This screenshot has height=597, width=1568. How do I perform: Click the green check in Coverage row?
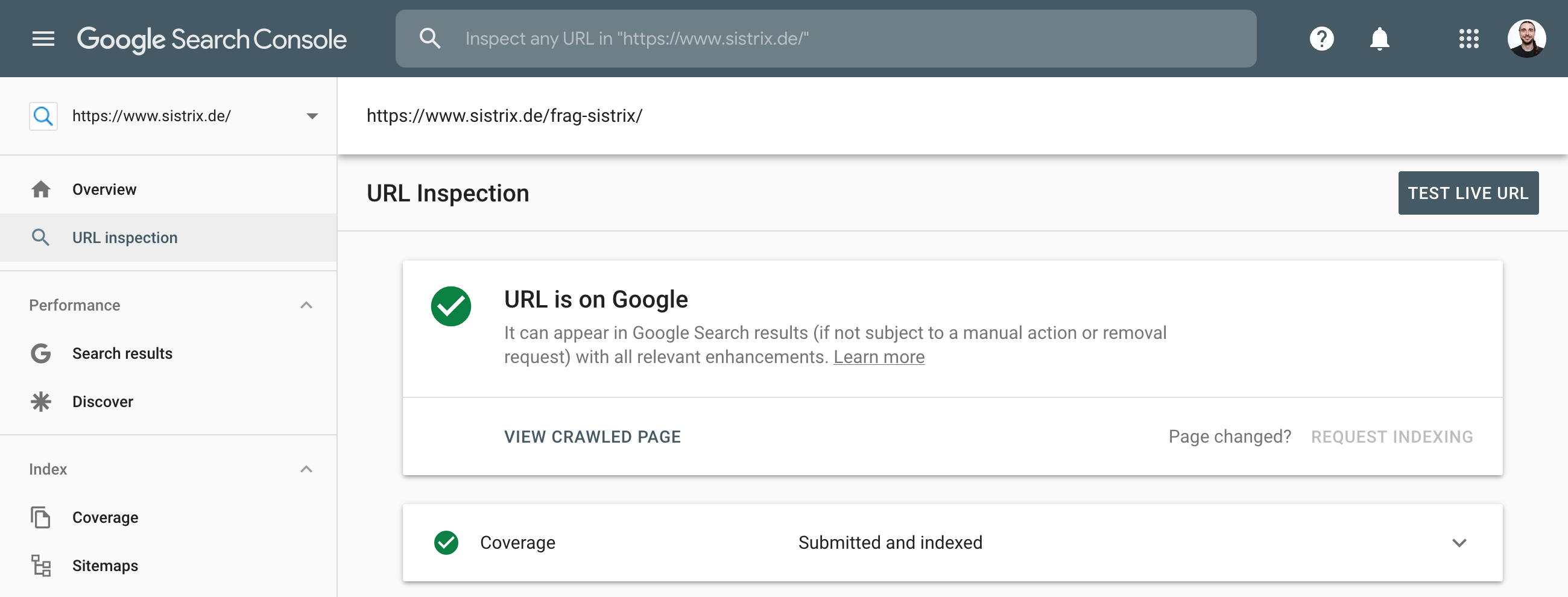[x=446, y=543]
